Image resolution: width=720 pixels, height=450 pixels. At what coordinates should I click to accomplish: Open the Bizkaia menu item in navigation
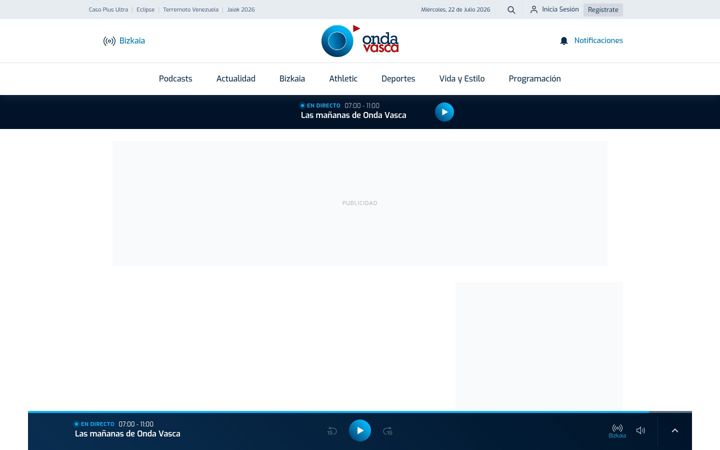click(x=292, y=79)
